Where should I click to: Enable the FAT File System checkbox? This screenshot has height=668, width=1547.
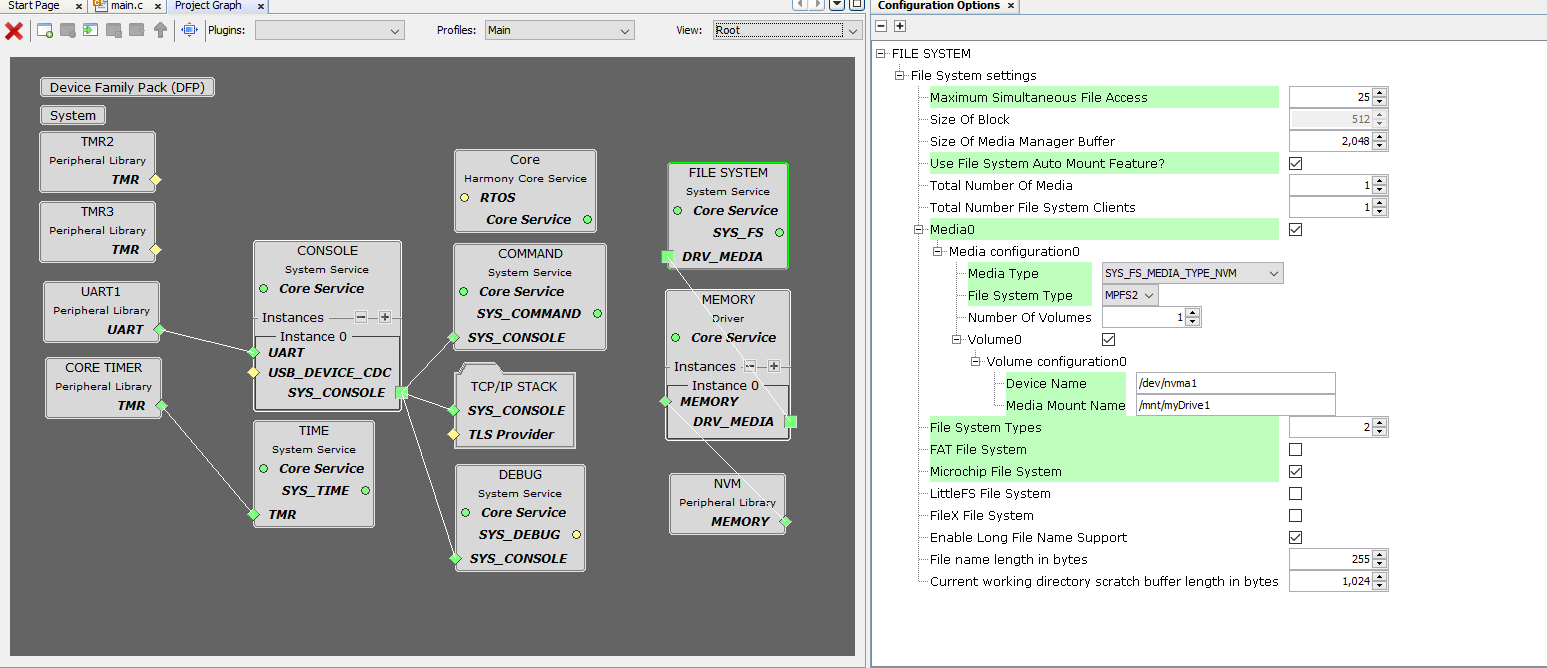1295,450
